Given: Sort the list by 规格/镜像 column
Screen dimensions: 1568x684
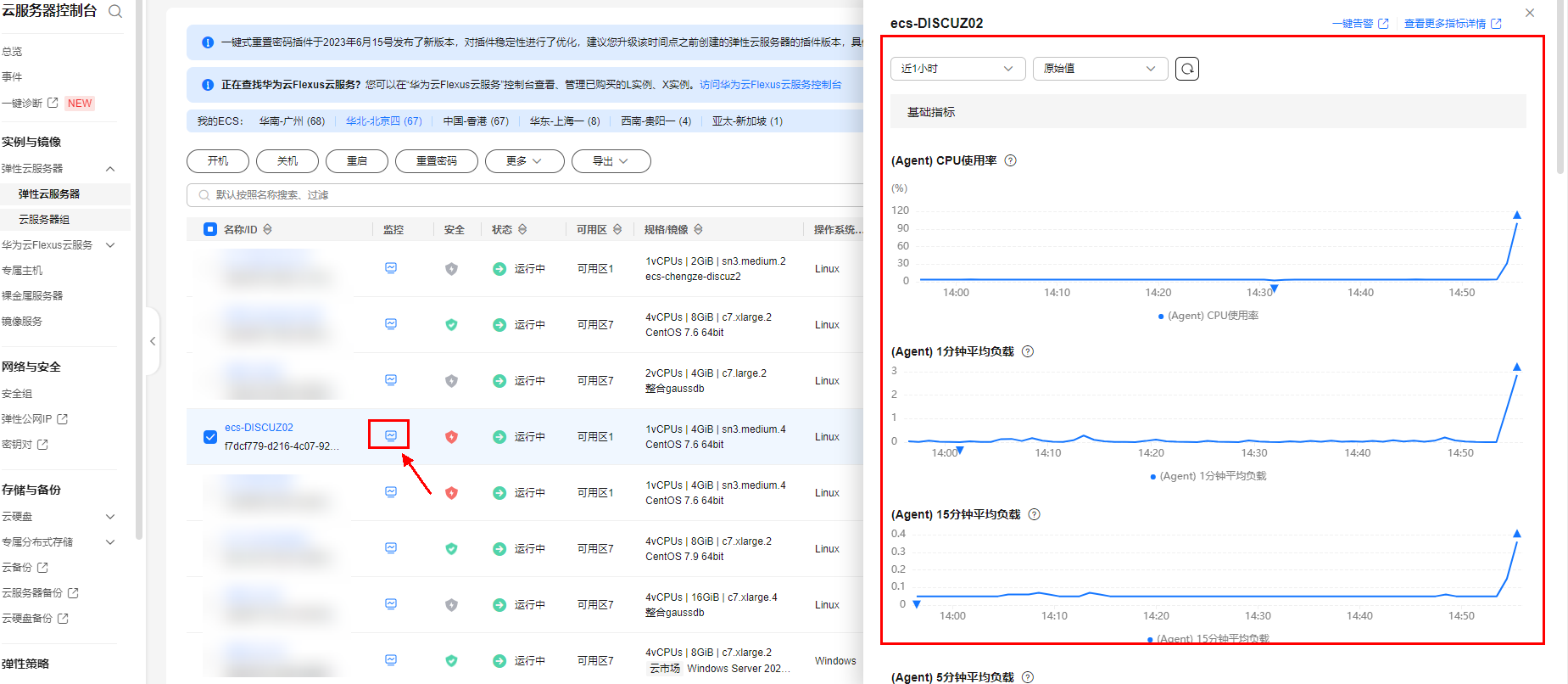Looking at the screenshot, I should pyautogui.click(x=698, y=229).
